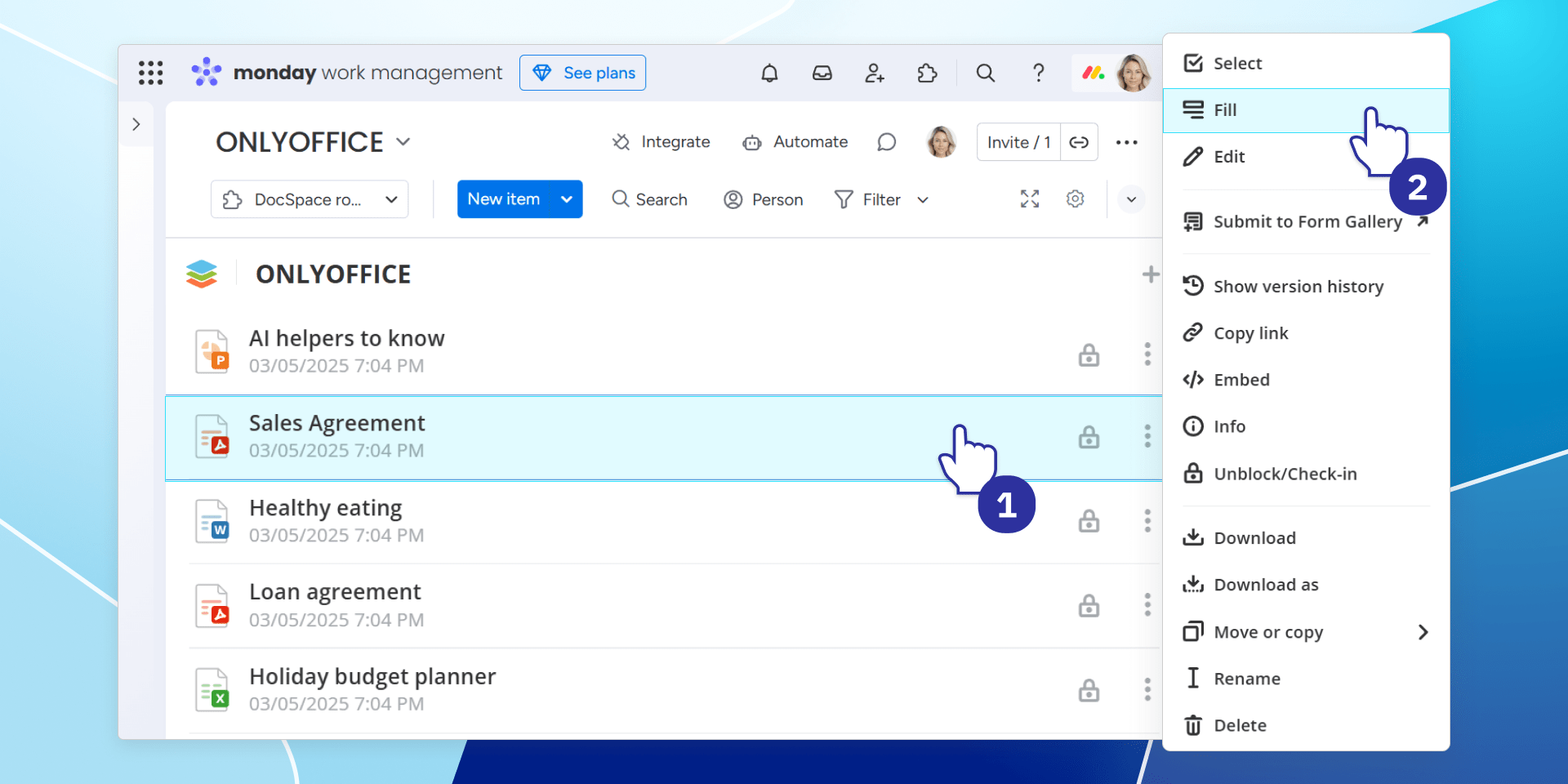Open the board discussion chat bubble
This screenshot has height=784, width=1568.
886,142
